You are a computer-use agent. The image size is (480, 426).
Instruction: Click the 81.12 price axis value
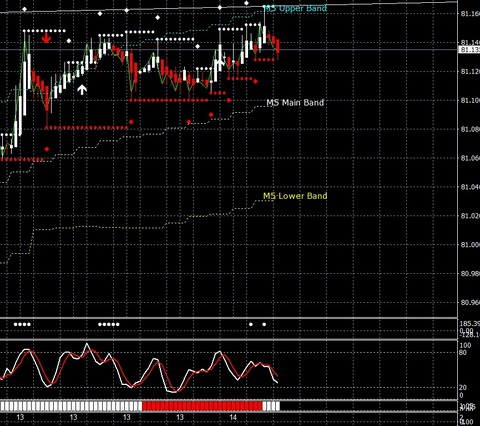470,71
